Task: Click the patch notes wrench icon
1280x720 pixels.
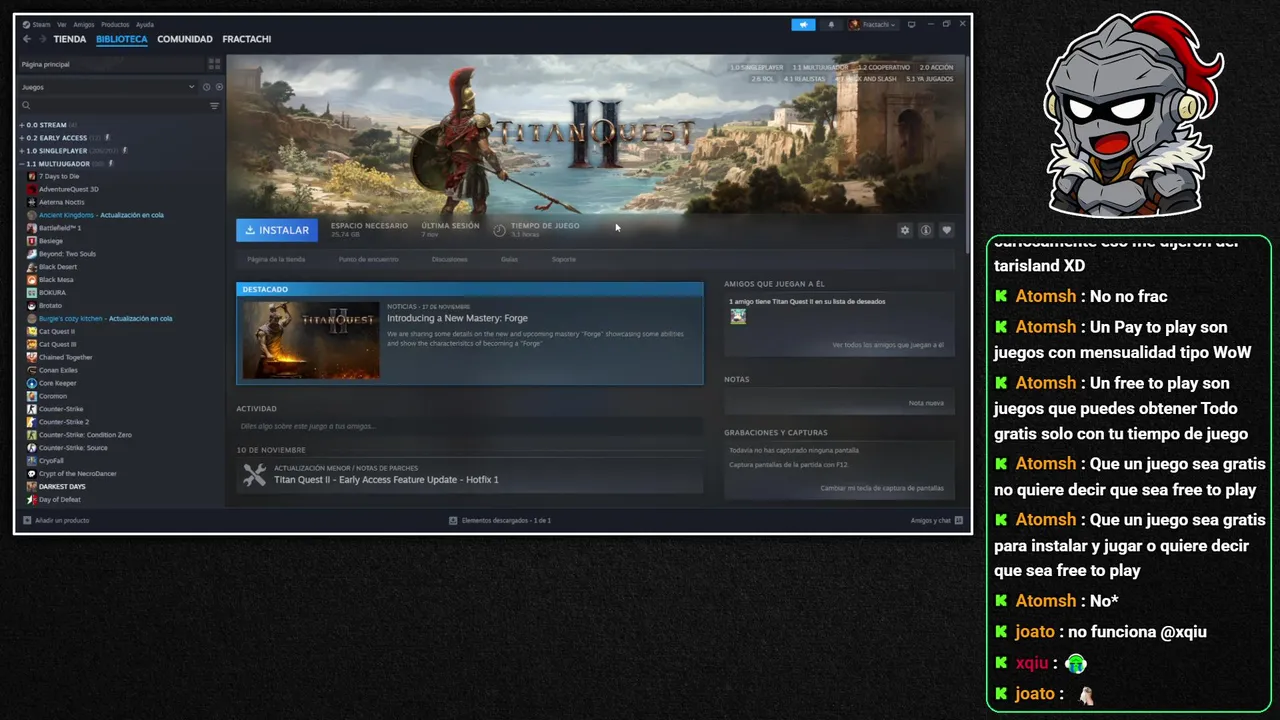Action: point(255,474)
